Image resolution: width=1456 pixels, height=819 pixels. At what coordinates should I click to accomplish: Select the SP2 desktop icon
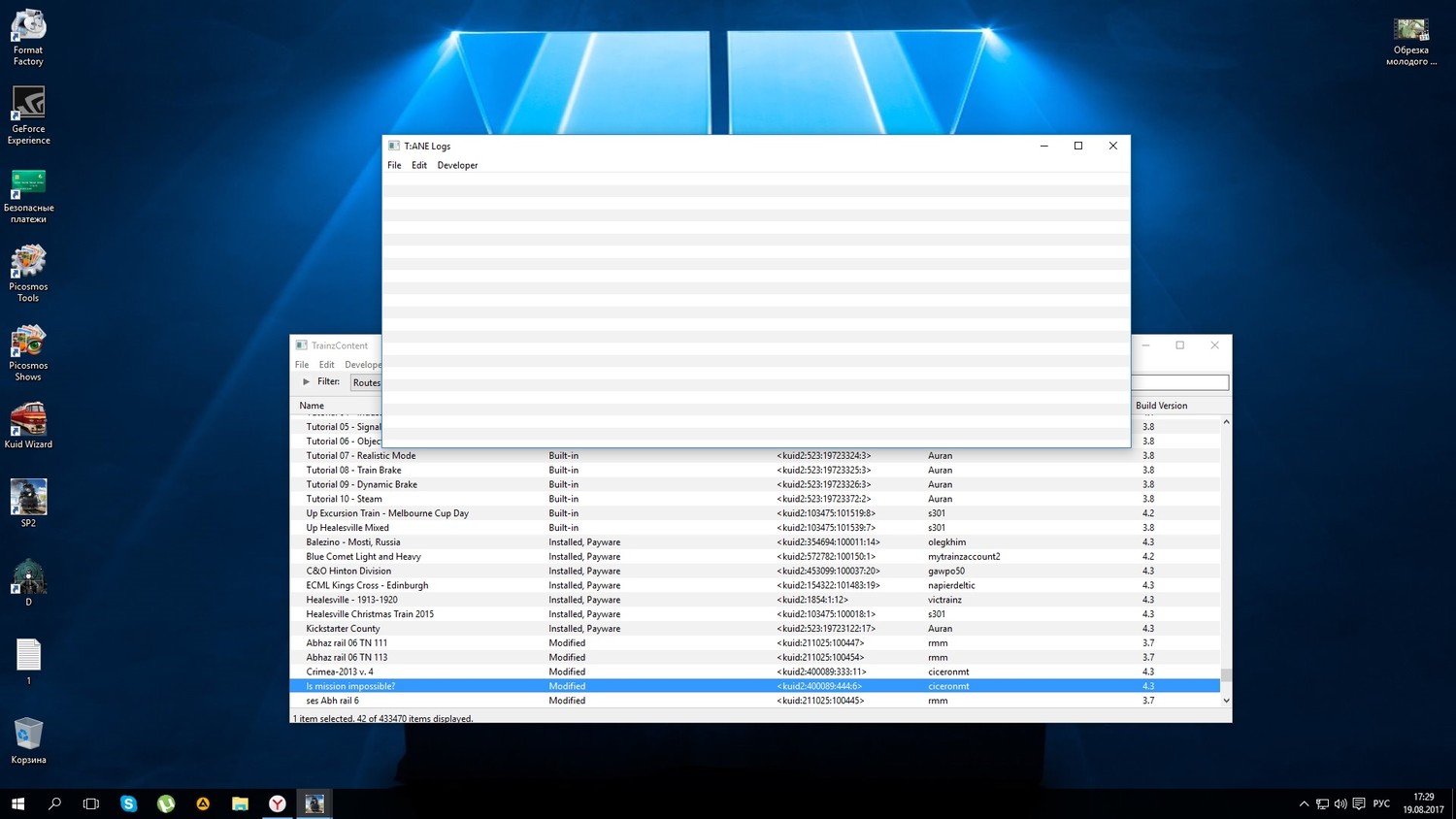(x=28, y=503)
